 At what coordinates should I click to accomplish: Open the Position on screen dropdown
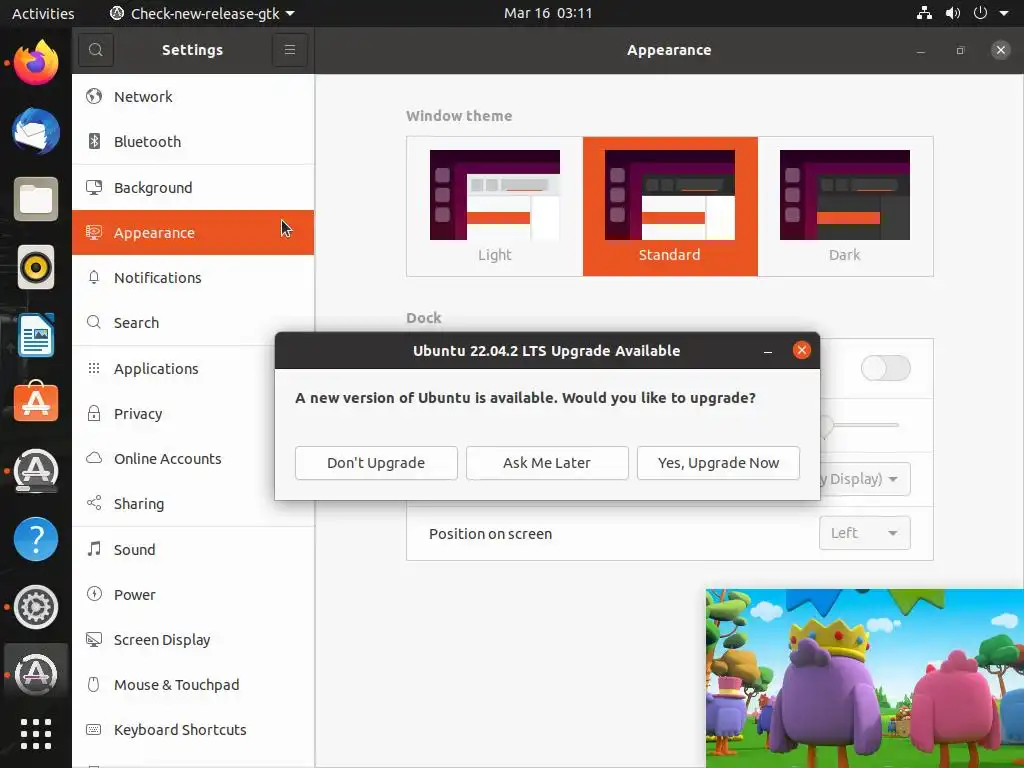865,533
